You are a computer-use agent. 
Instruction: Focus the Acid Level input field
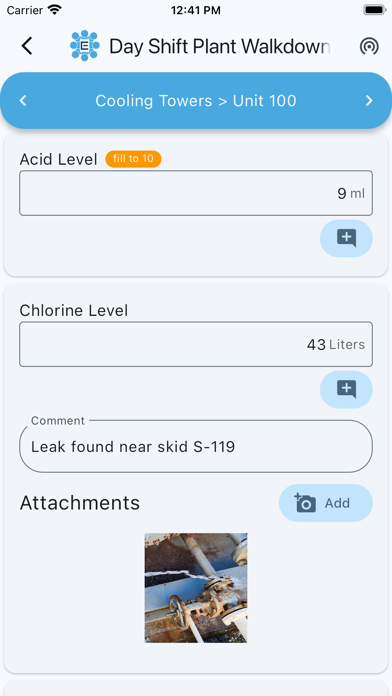(196, 193)
